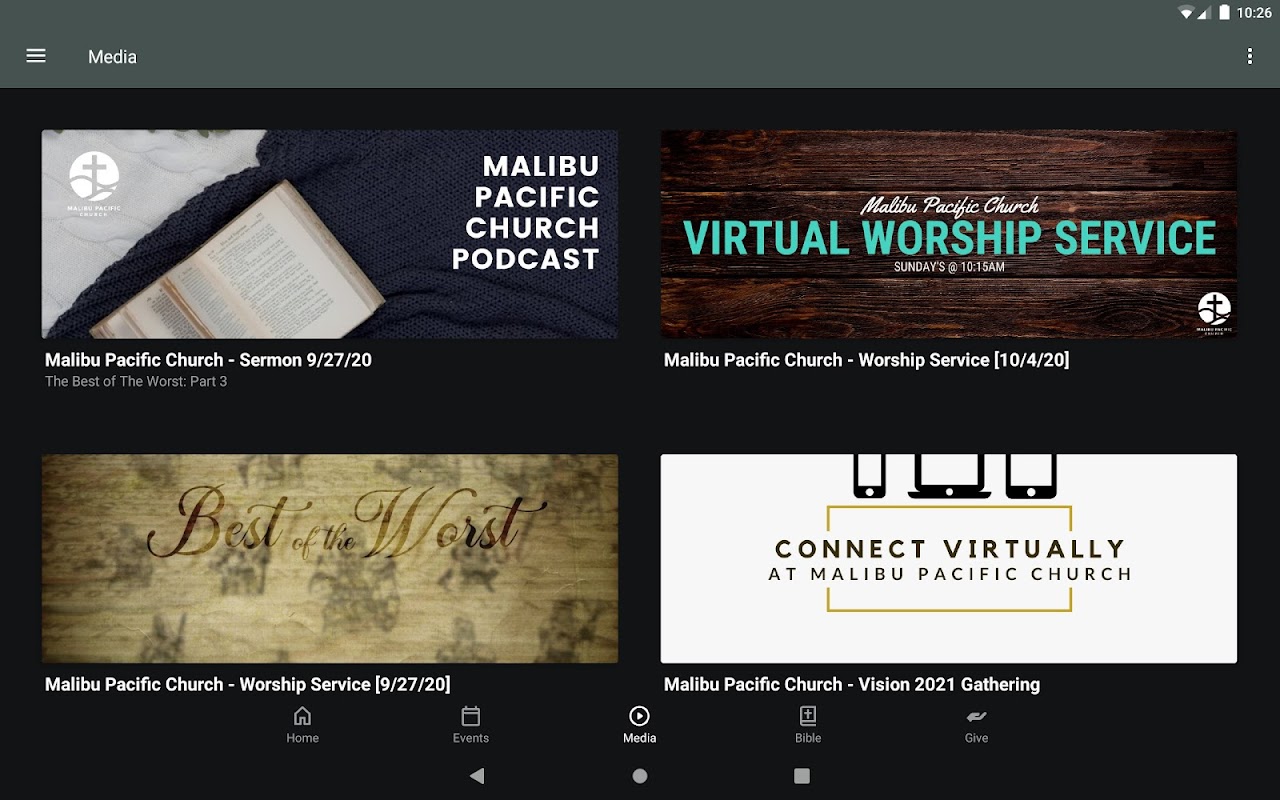Switch to the Bible tab label
Image resolution: width=1280 pixels, height=800 pixels.
tap(808, 738)
